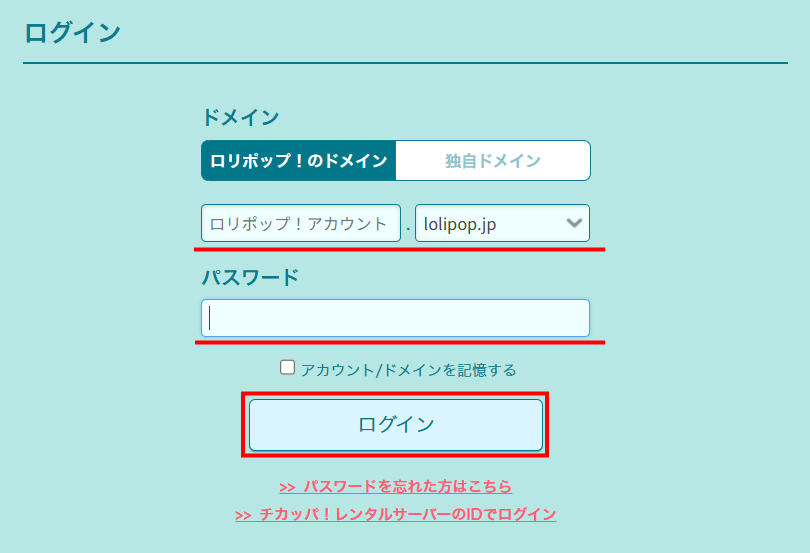
Task: Expand the lolipop.jp domain dropdown arrow
Action: [574, 223]
